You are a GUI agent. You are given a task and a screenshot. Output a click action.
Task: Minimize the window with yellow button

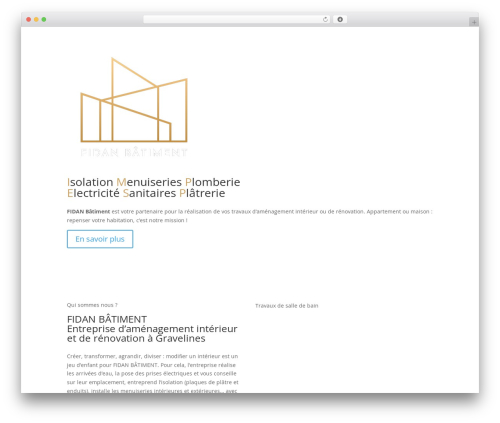36,20
